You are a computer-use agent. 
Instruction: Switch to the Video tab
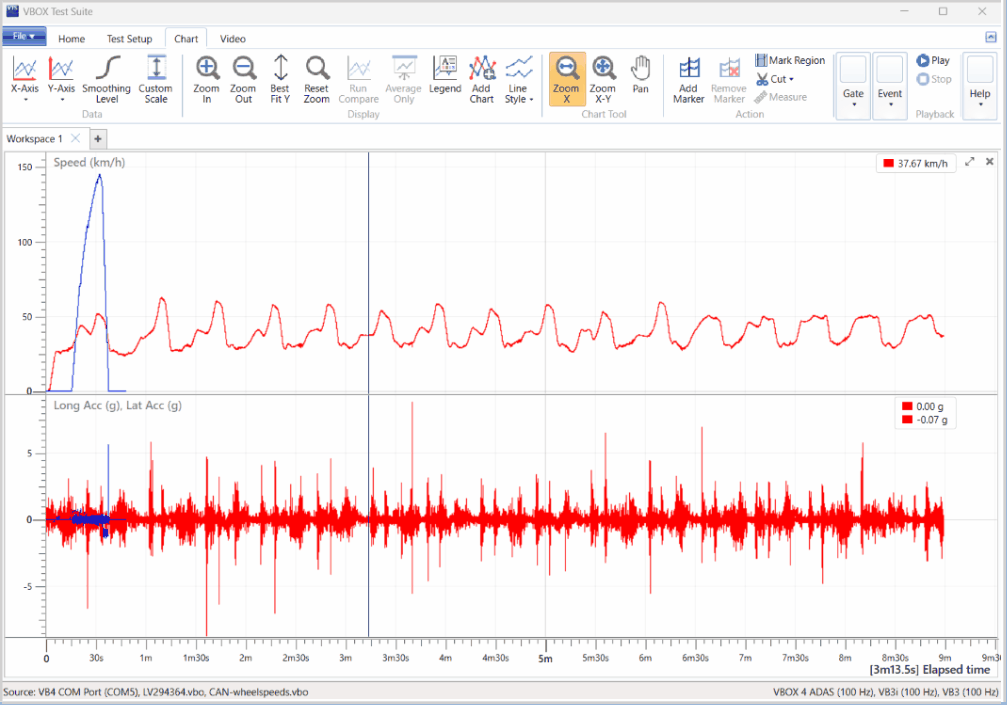coord(232,39)
